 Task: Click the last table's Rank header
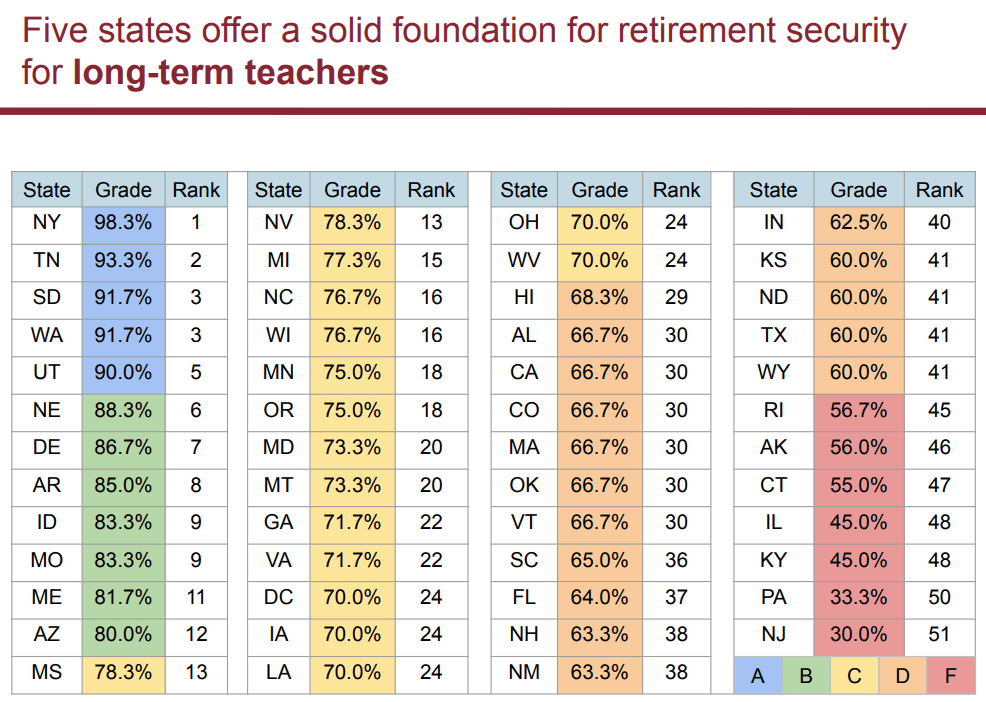[939, 189]
